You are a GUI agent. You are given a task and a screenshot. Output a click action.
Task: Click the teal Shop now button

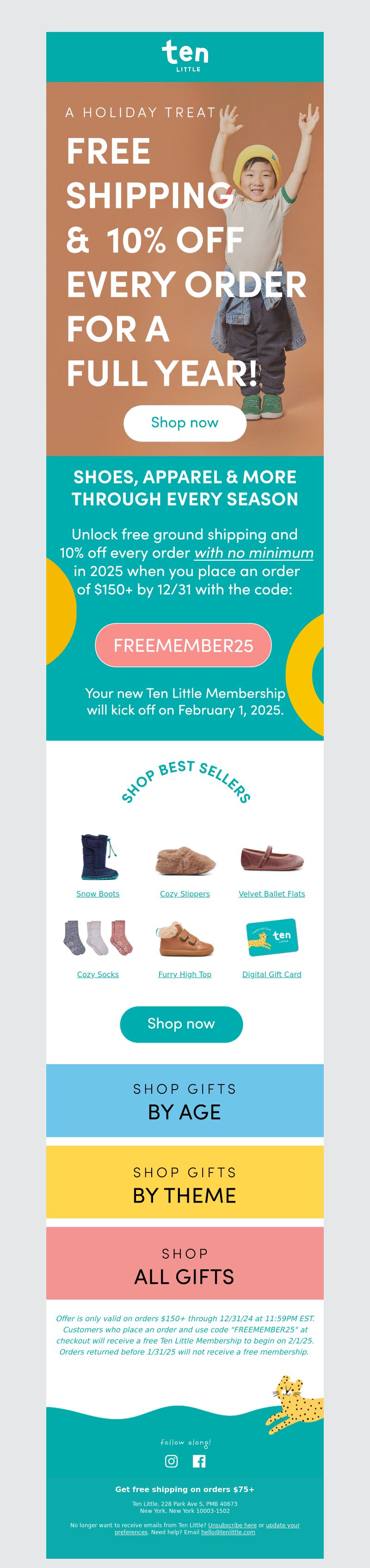click(x=181, y=1024)
